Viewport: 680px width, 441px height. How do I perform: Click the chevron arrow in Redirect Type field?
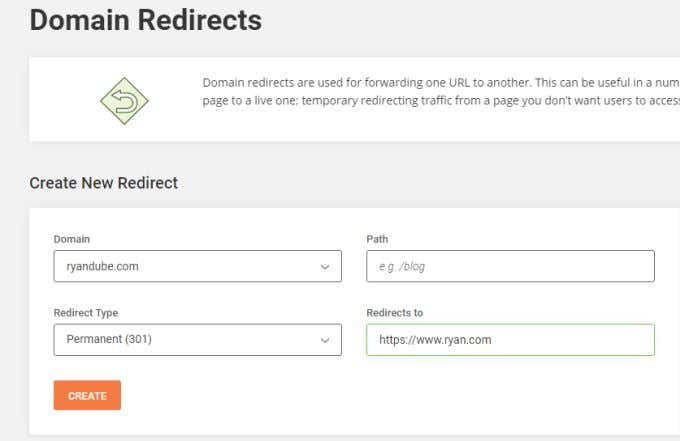click(x=325, y=340)
